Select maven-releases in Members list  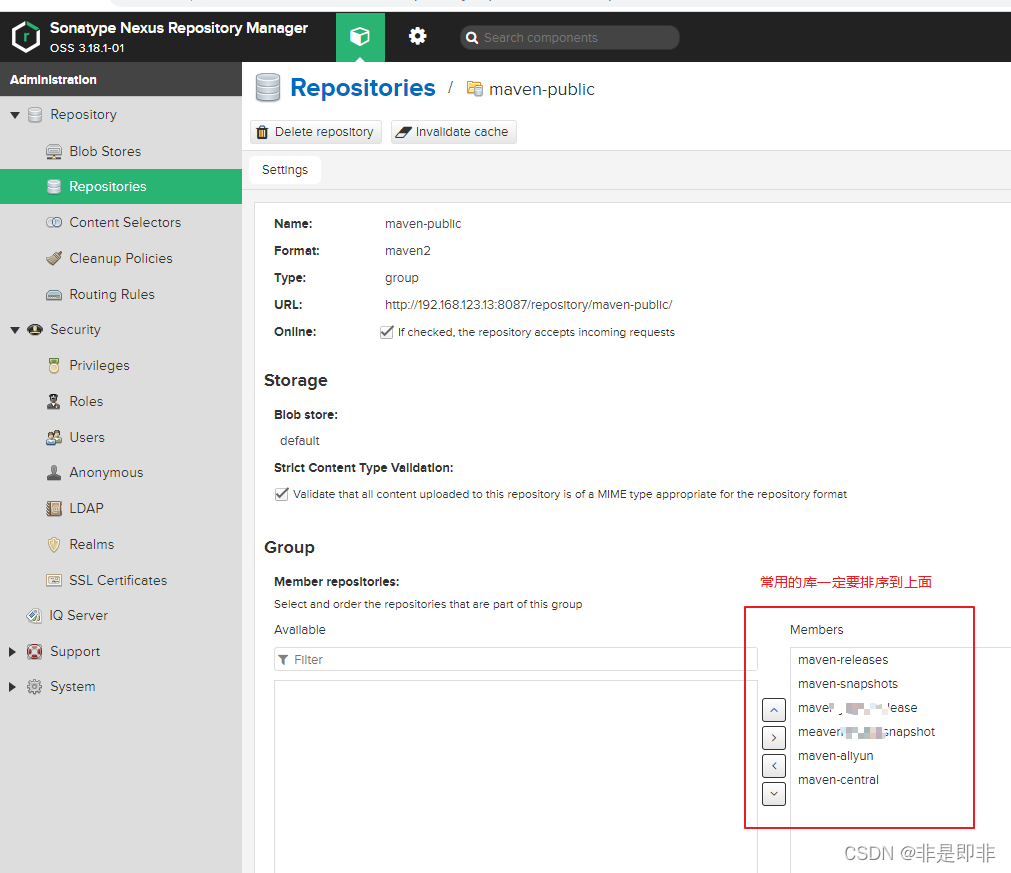[843, 660]
